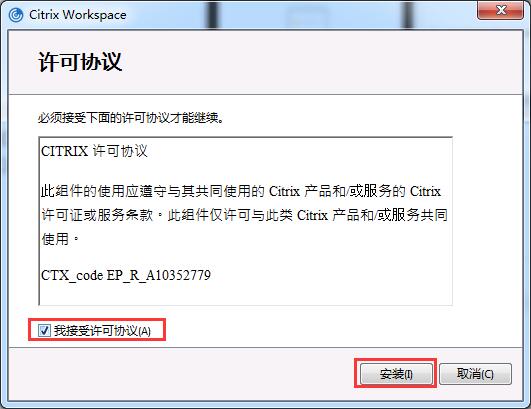Cancel setup using the 取消(C) button
This screenshot has height=409, width=531.
pyautogui.click(x=475, y=374)
